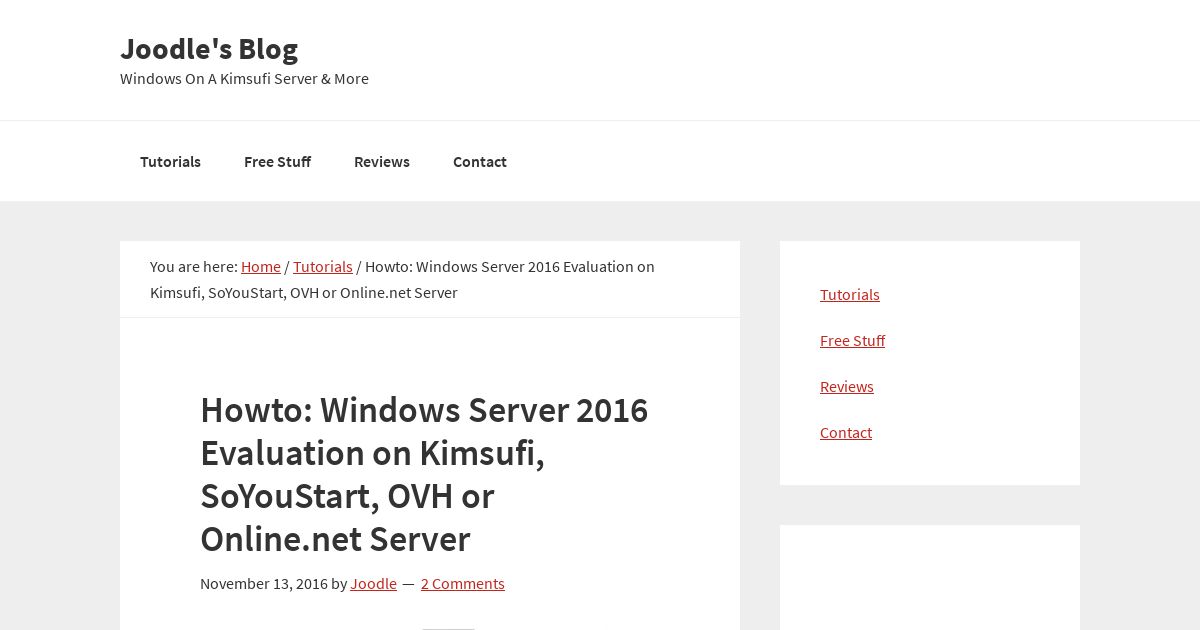1200x630 pixels.
Task: Open Contact in the top navigation
Action: point(480,161)
